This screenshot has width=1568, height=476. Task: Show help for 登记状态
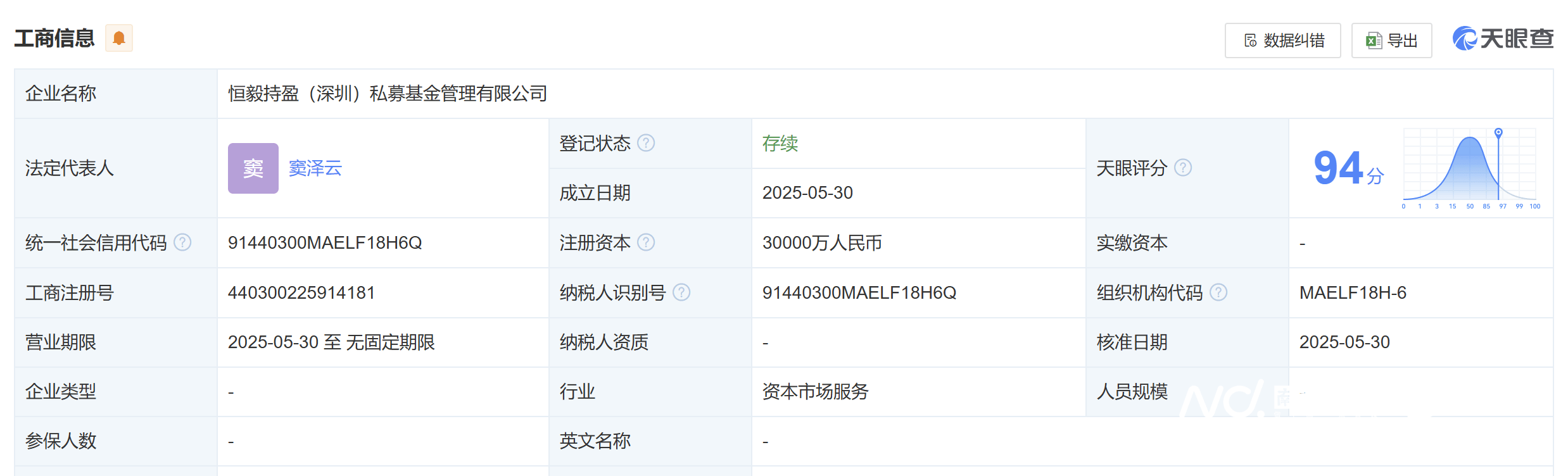pyautogui.click(x=646, y=143)
